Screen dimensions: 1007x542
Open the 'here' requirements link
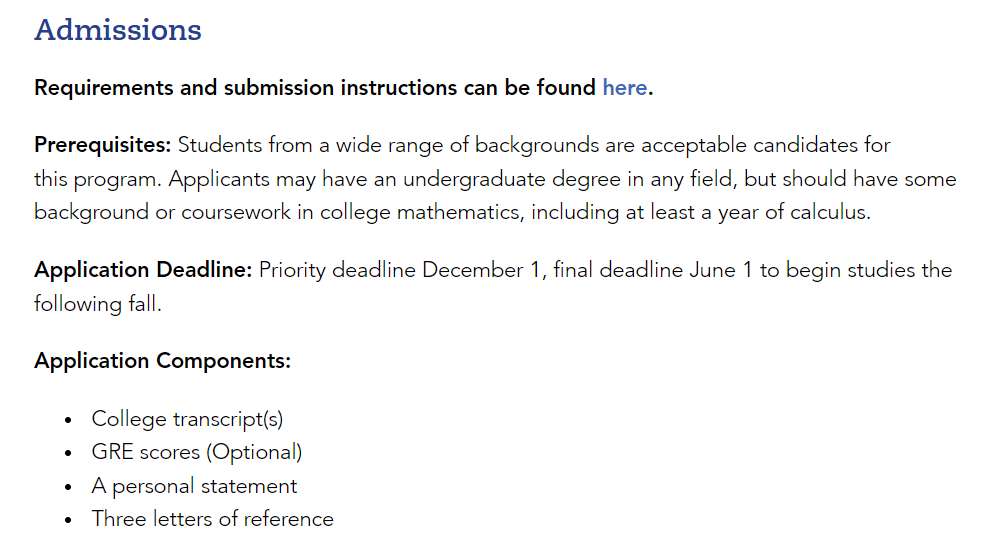[x=624, y=87]
